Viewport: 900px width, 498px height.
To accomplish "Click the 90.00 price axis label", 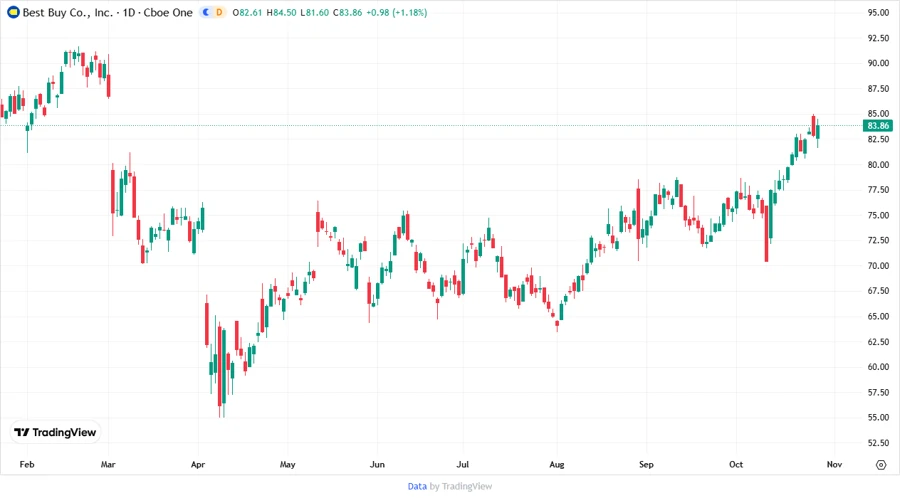I will click(x=878, y=63).
